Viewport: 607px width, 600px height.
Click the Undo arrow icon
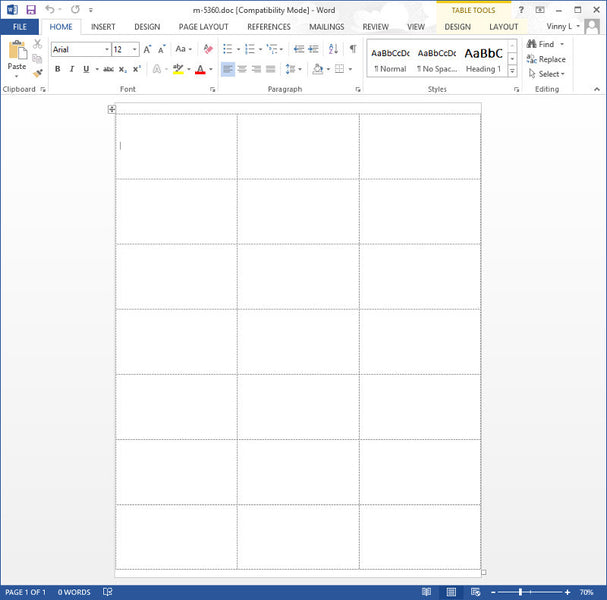coord(49,9)
